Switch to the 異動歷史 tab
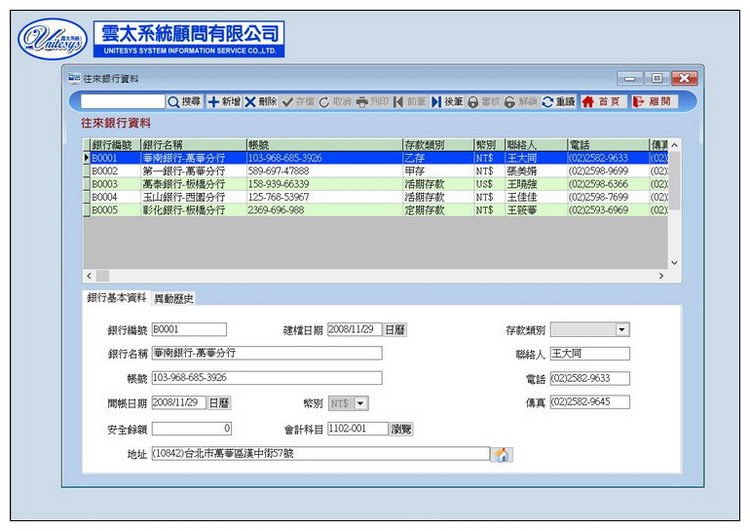The height and width of the screenshot is (531, 750). pos(174,298)
